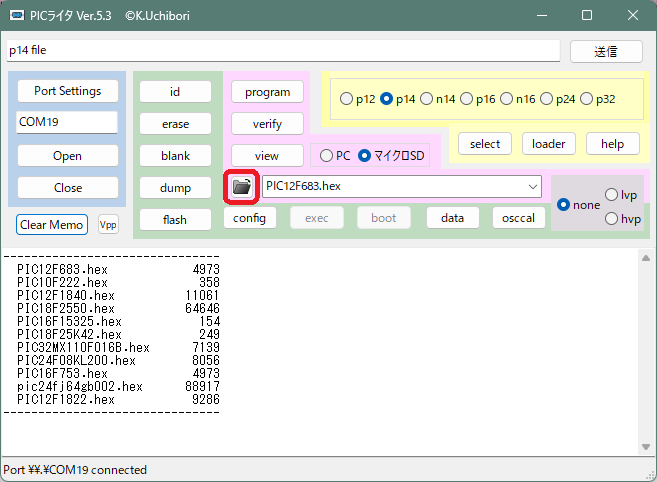Viewport: 657px width, 482px height.
Task: Click the Clear Memo button
Action: [53, 224]
